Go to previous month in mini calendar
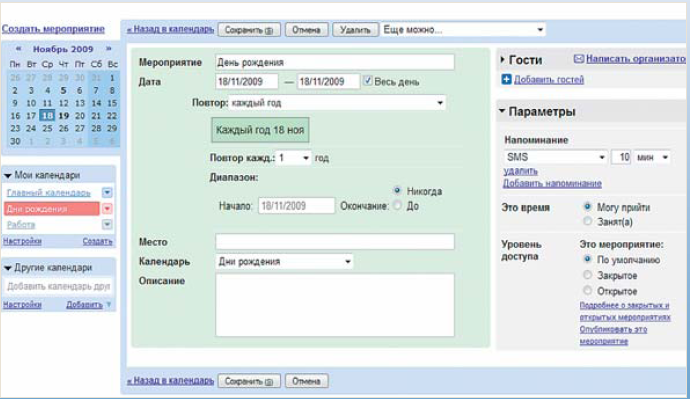This screenshot has height=399, width=690. (x=18, y=48)
